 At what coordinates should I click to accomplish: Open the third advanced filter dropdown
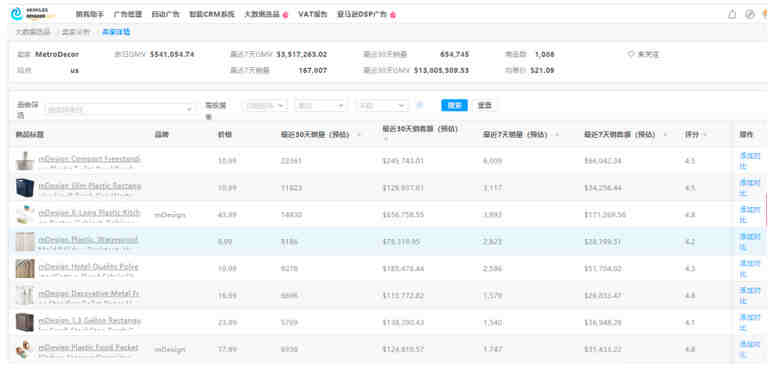pos(382,106)
